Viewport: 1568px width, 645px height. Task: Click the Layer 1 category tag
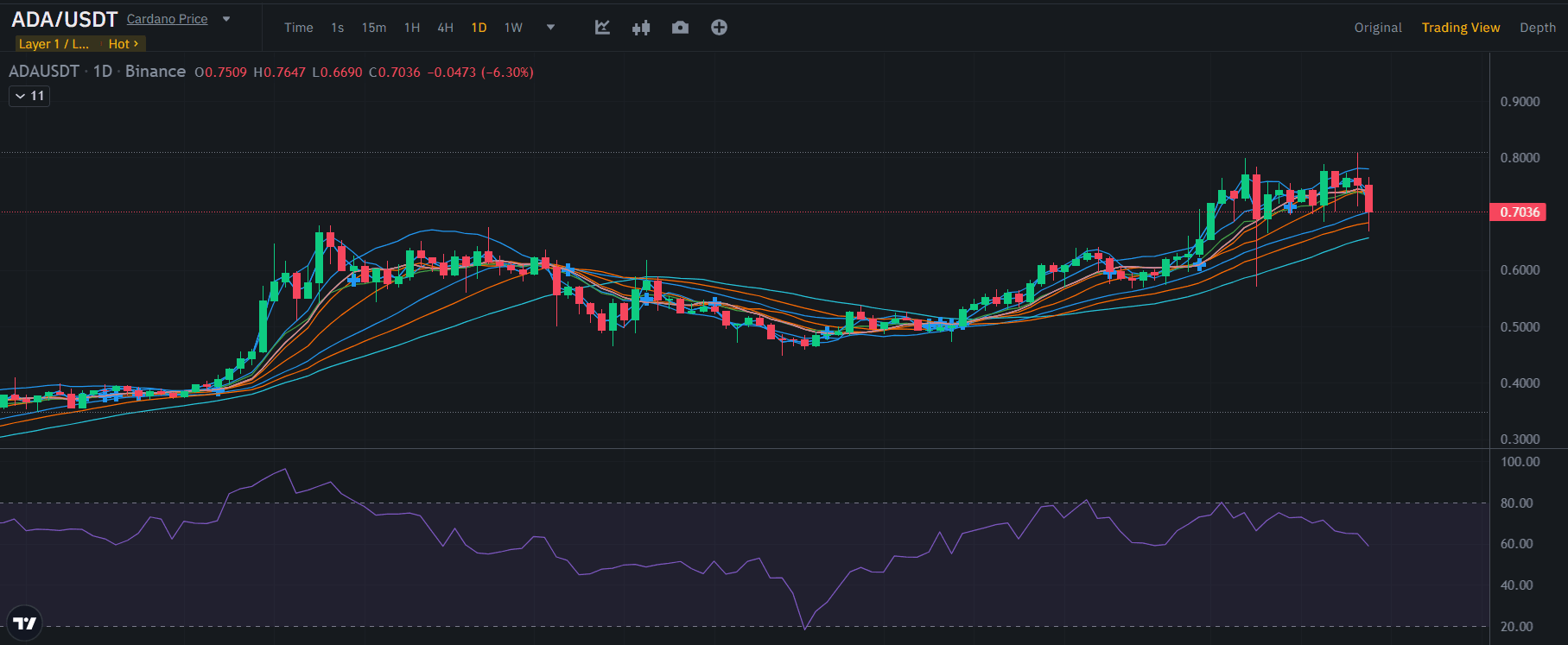click(54, 44)
